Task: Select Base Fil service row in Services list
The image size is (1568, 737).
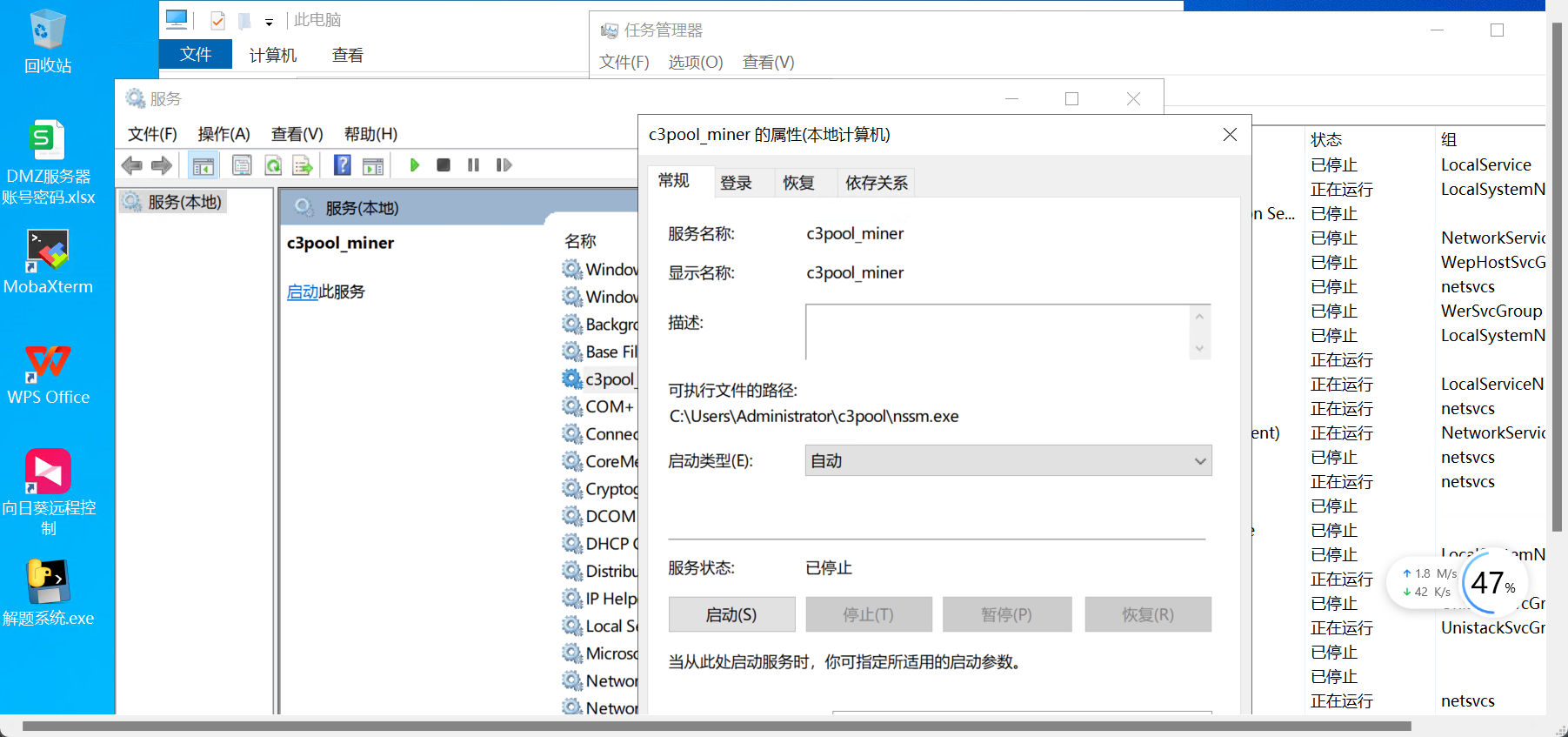Action: (599, 352)
